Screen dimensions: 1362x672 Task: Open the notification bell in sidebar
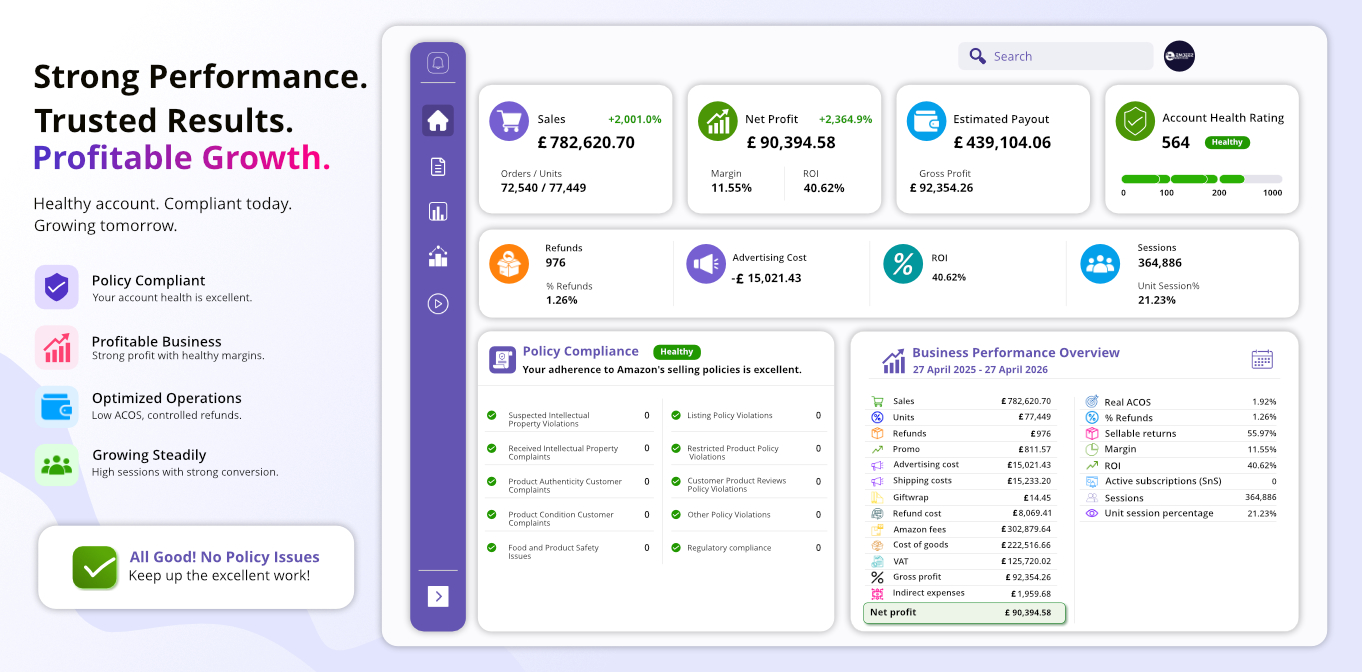438,63
